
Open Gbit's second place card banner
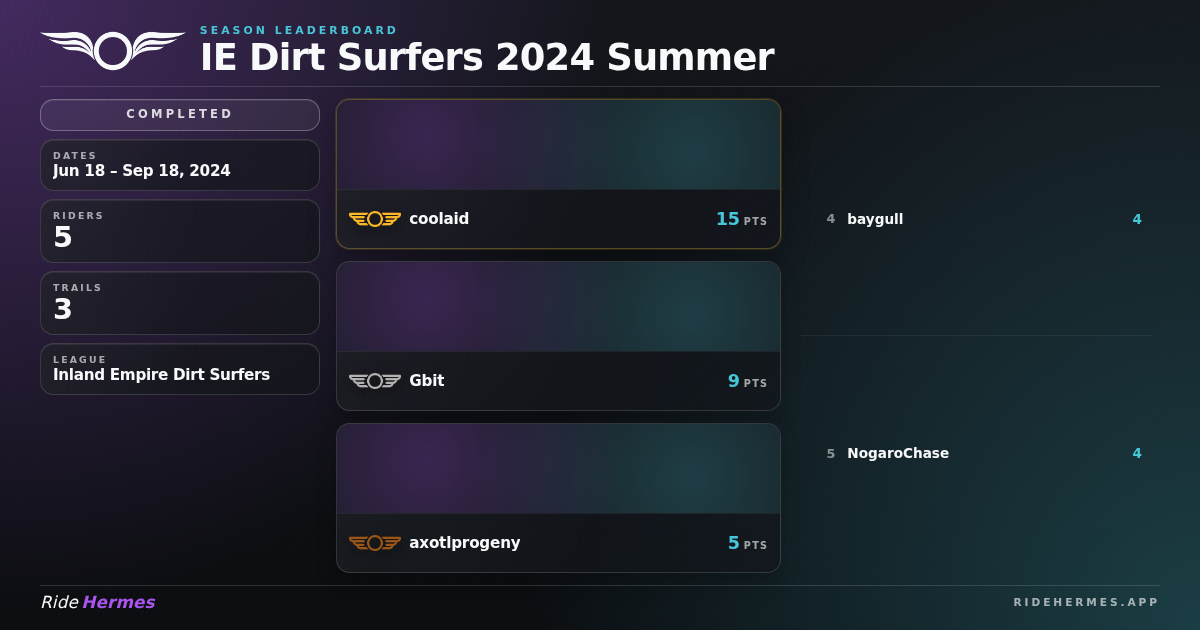558,307
